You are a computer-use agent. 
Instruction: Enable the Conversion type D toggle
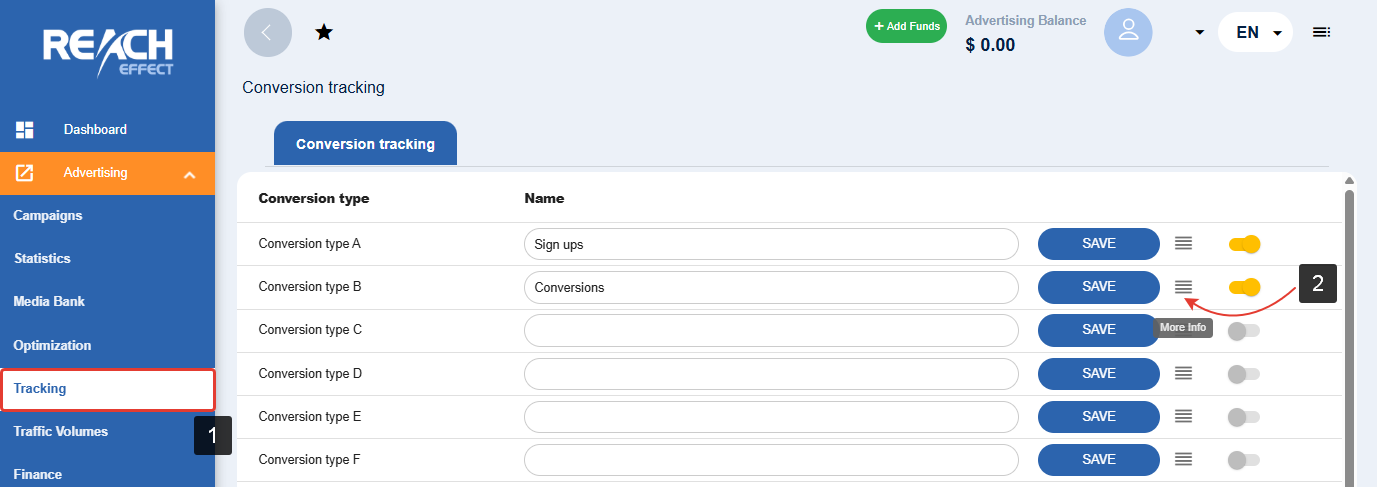click(x=1244, y=374)
